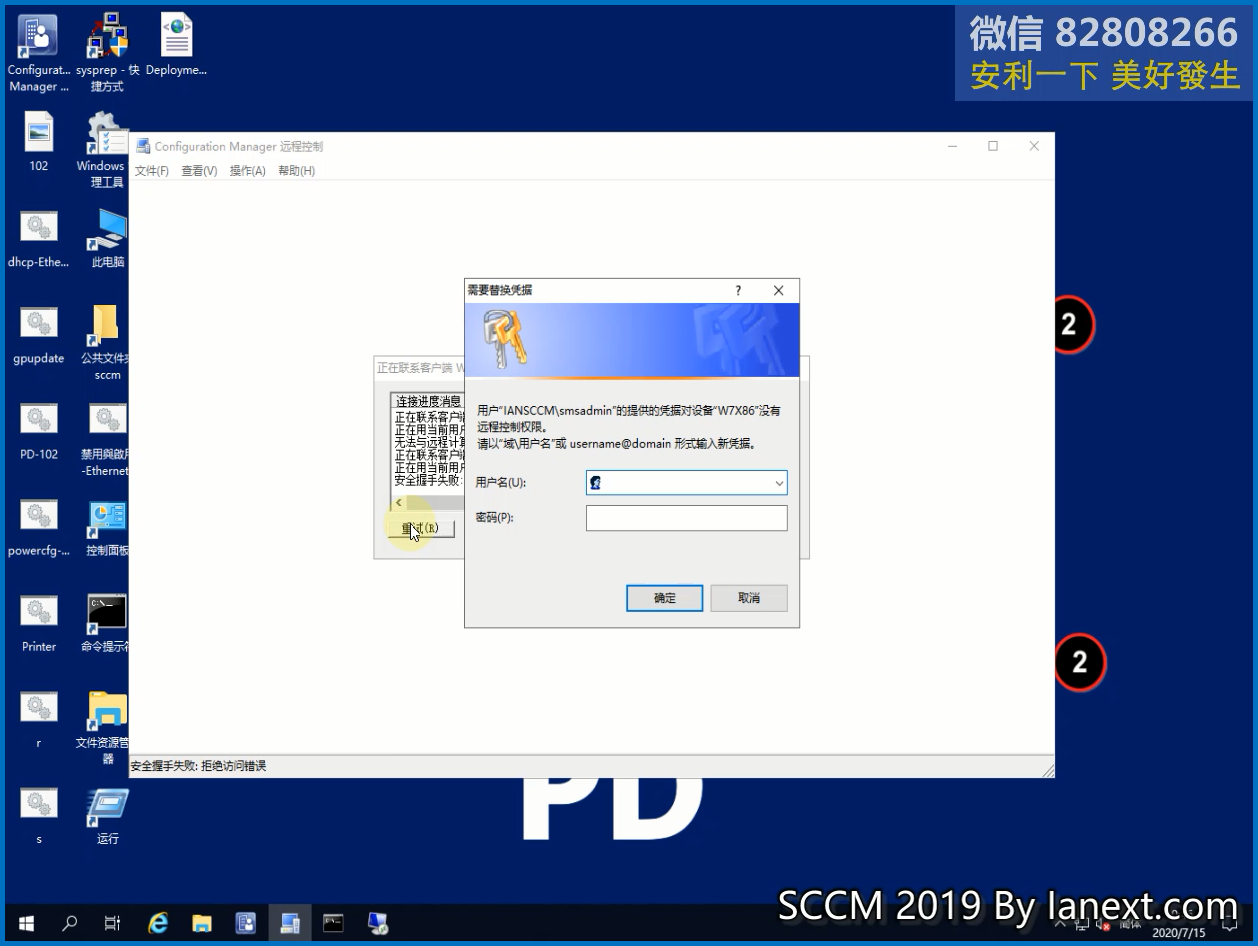Launch Internet Explorer from the taskbar
This screenshot has width=1258, height=946.
tap(158, 923)
